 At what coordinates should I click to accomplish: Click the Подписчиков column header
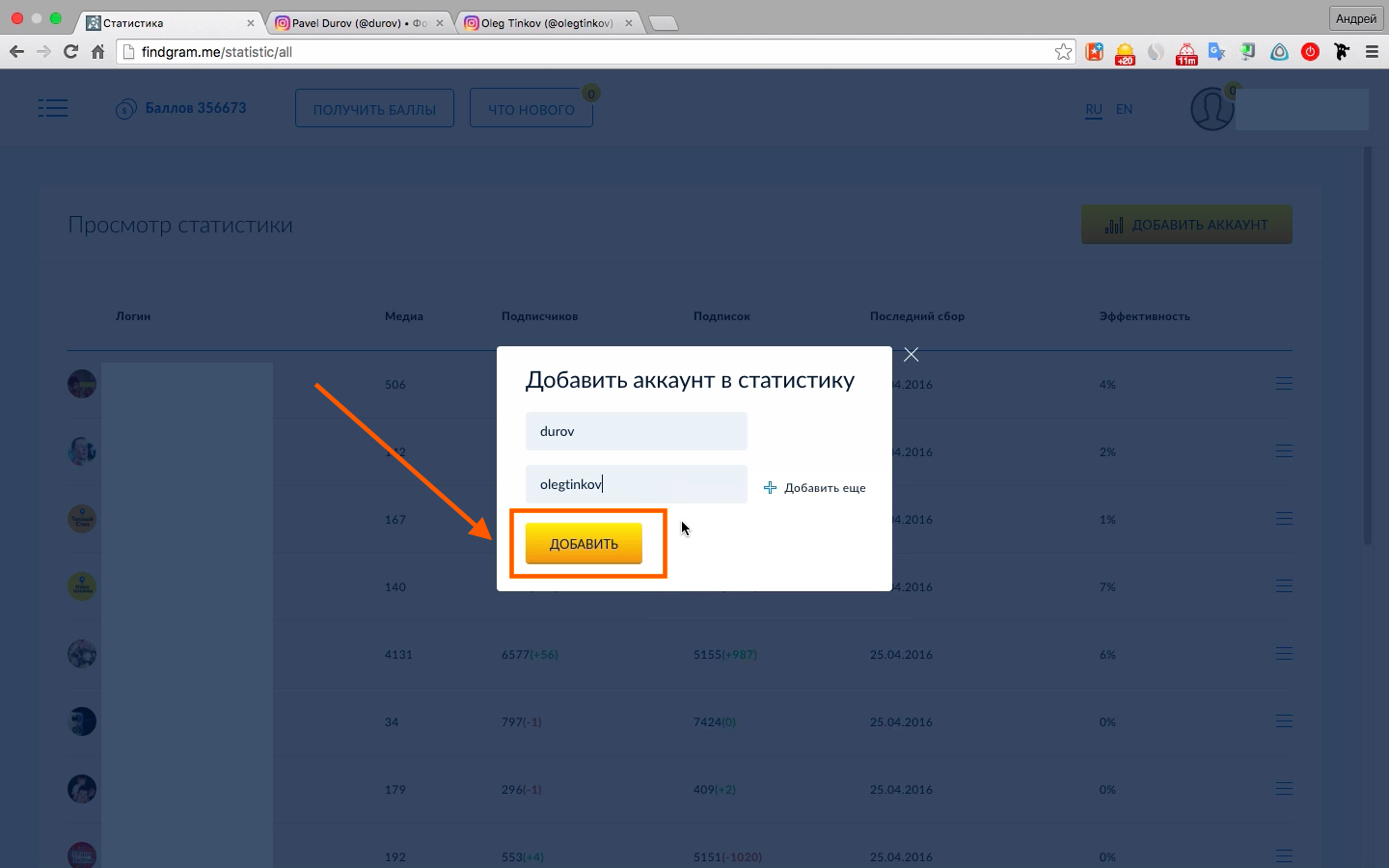click(x=540, y=316)
